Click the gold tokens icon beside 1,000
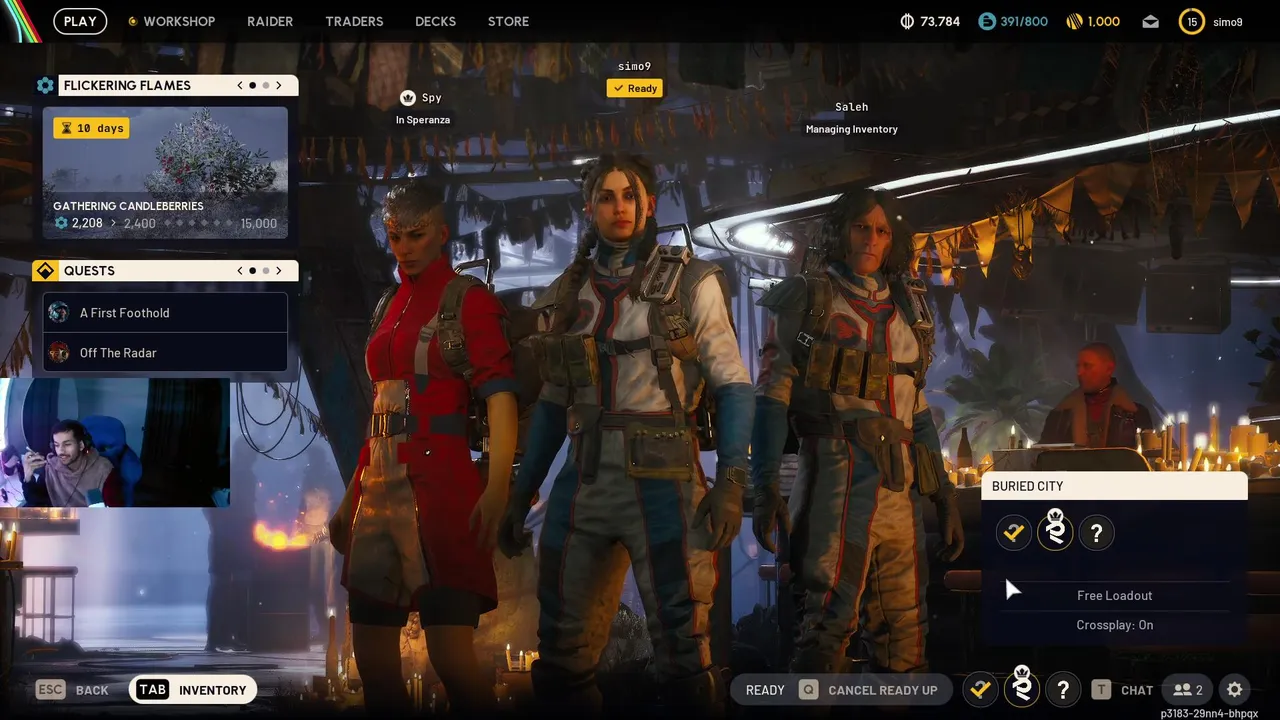This screenshot has width=1280, height=720. pos(1074,21)
